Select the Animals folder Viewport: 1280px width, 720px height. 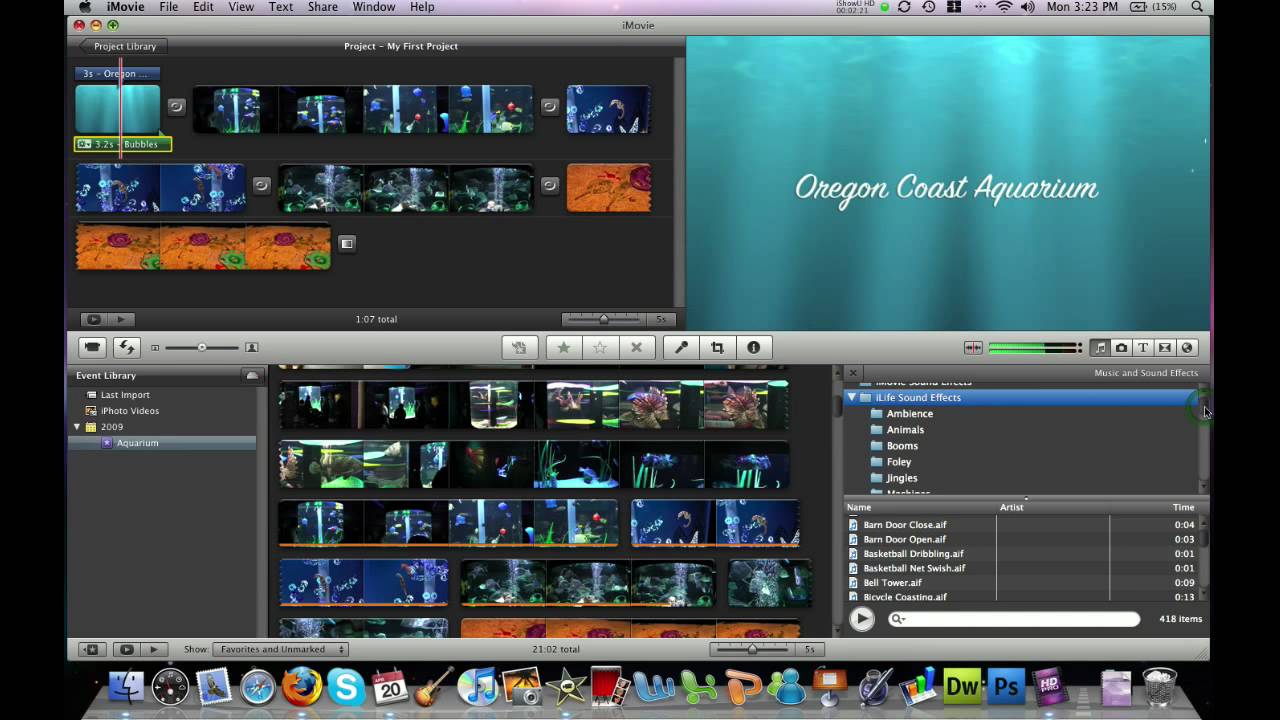tap(897, 429)
